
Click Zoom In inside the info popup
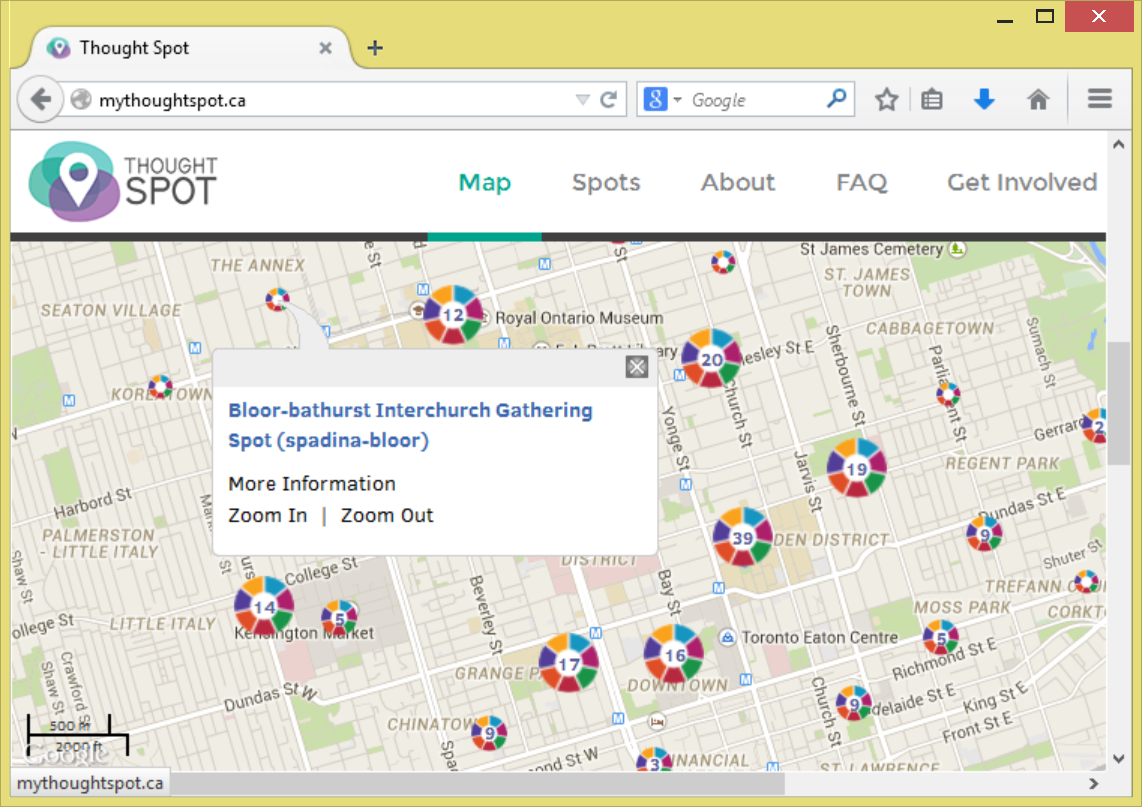coord(267,515)
